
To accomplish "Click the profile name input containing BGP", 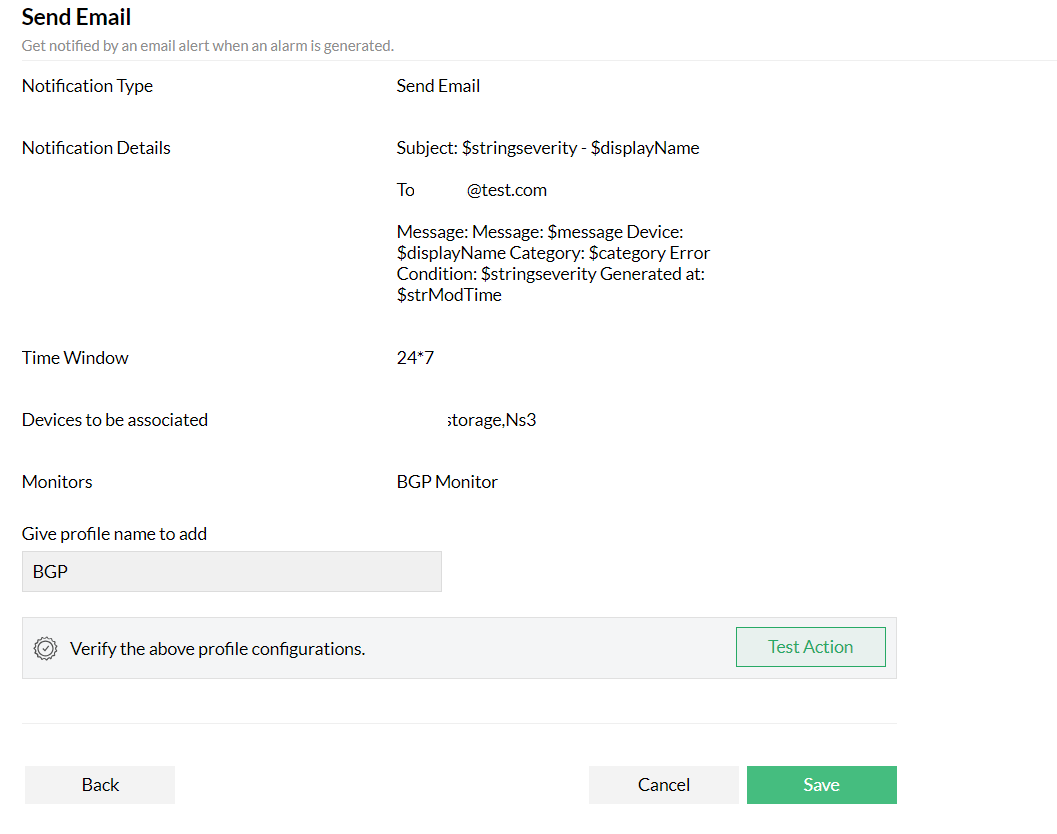I will pyautogui.click(x=231, y=571).
